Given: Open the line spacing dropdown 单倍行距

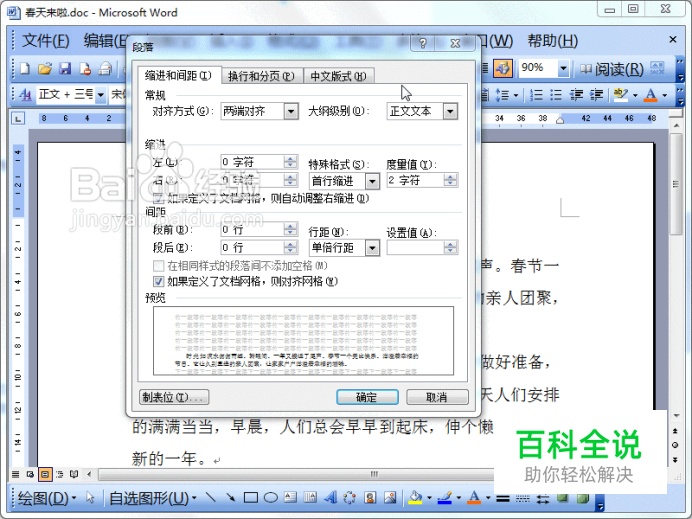Looking at the screenshot, I should point(372,248).
